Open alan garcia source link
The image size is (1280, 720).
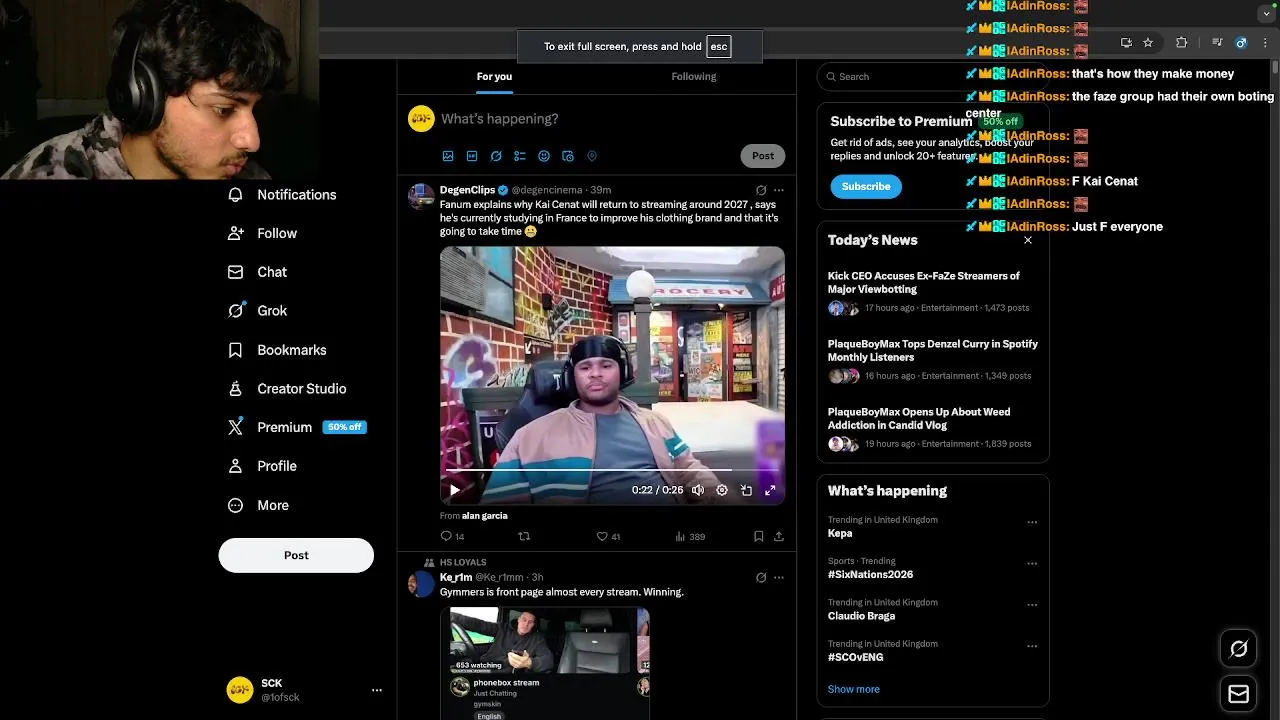[485, 516]
